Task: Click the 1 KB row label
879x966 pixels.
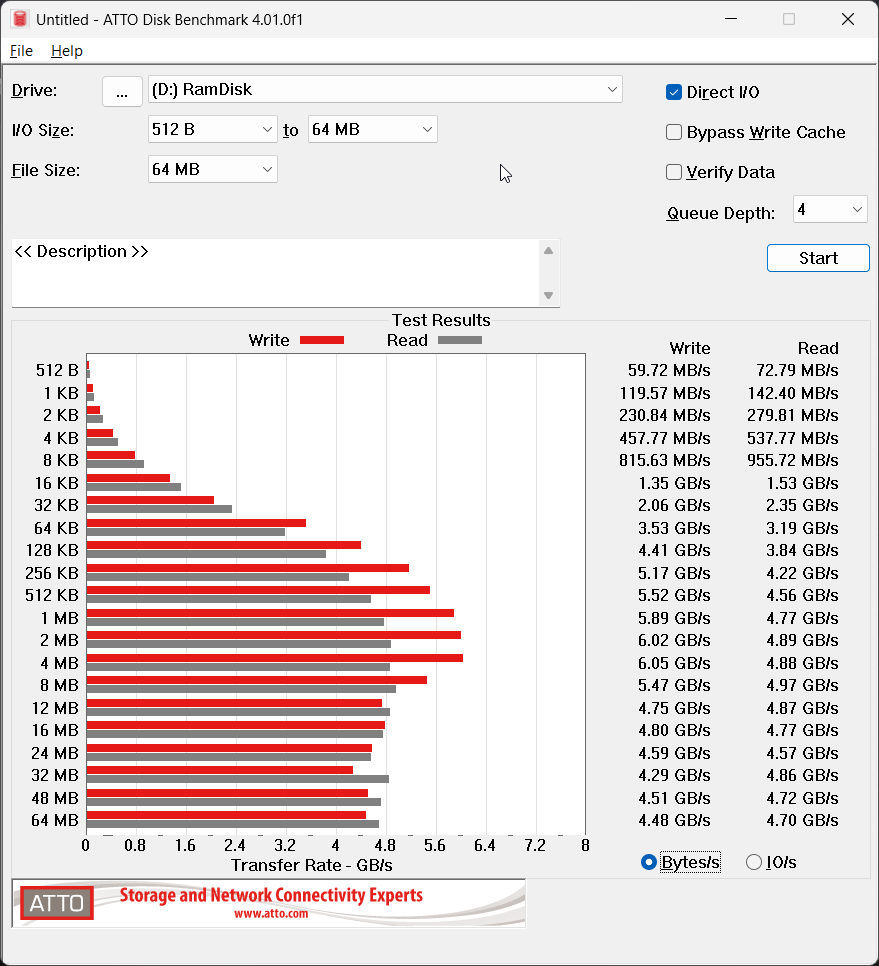Action: click(61, 393)
